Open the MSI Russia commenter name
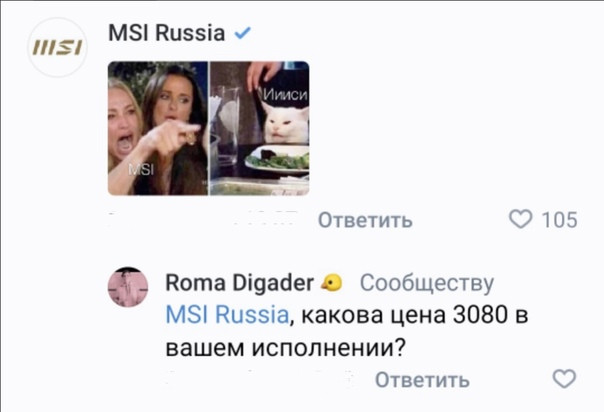Image resolution: width=604 pixels, height=412 pixels. pyautogui.click(x=166, y=33)
